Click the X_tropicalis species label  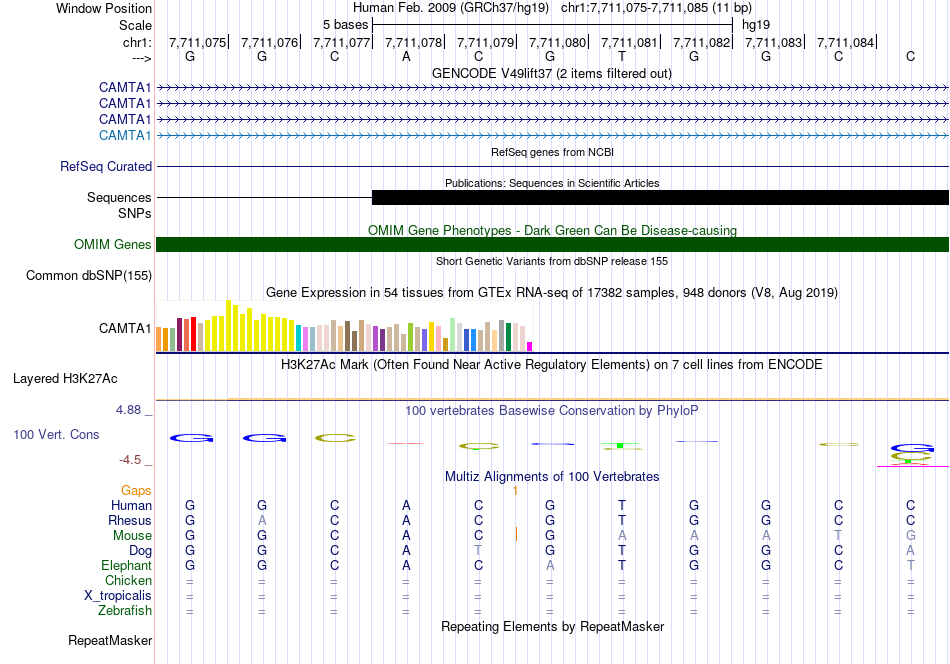[x=118, y=596]
